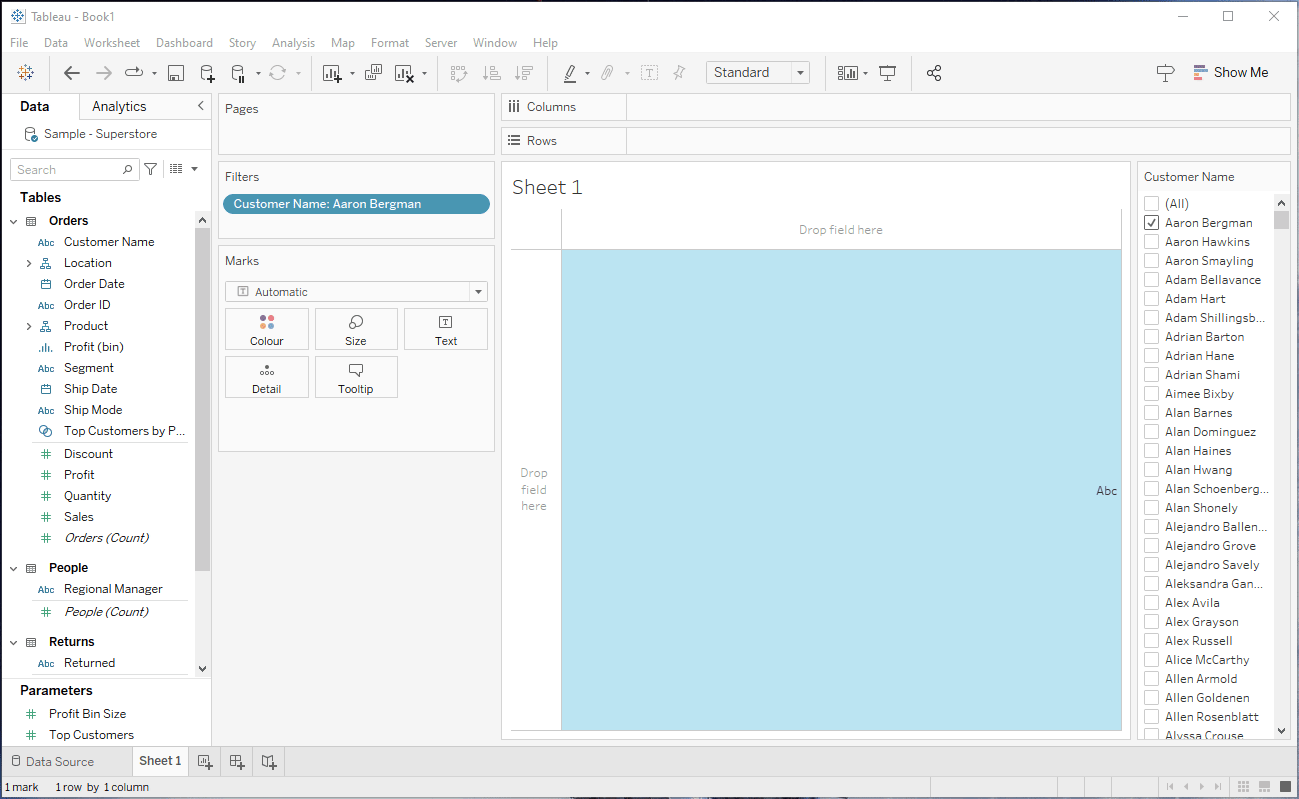The width and height of the screenshot is (1299, 799).
Task: Click the Undo back arrow
Action: pyautogui.click(x=72, y=73)
